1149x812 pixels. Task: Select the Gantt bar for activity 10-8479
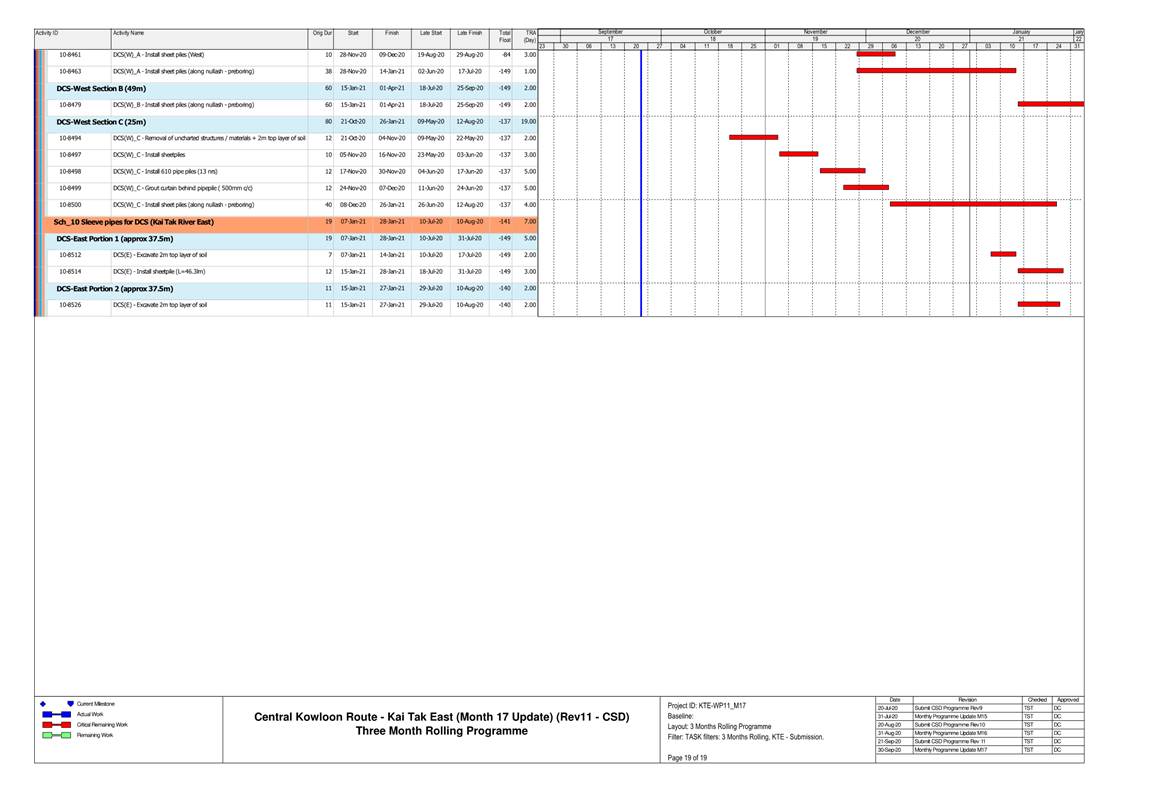coord(1050,104)
